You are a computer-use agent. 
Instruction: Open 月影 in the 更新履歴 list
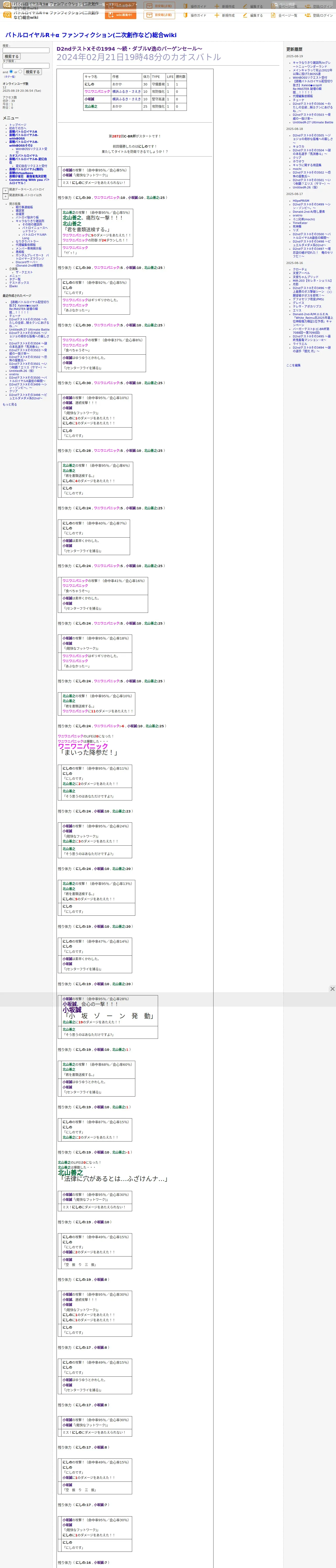click(x=296, y=284)
